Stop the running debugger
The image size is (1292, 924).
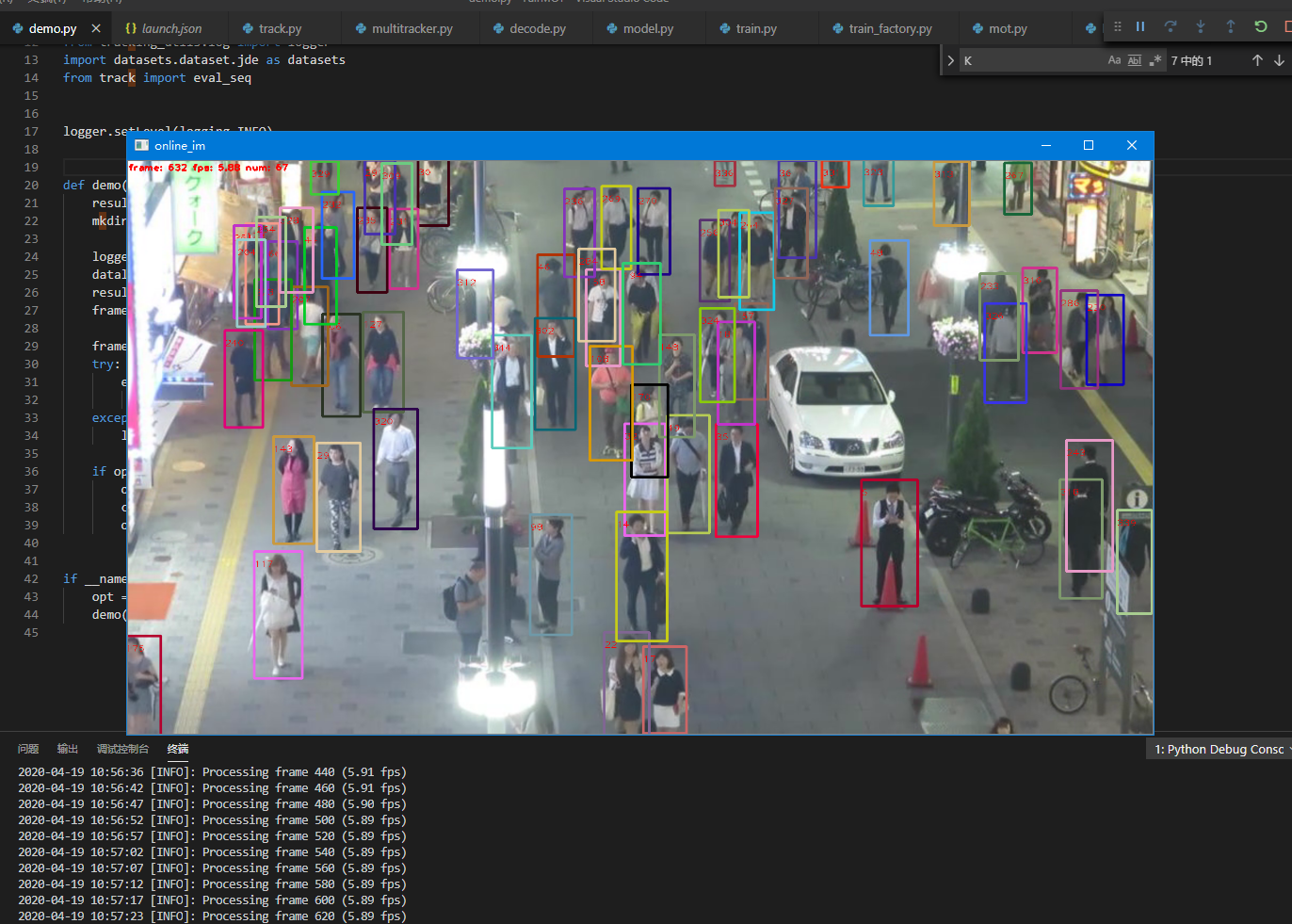pyautogui.click(x=1286, y=26)
